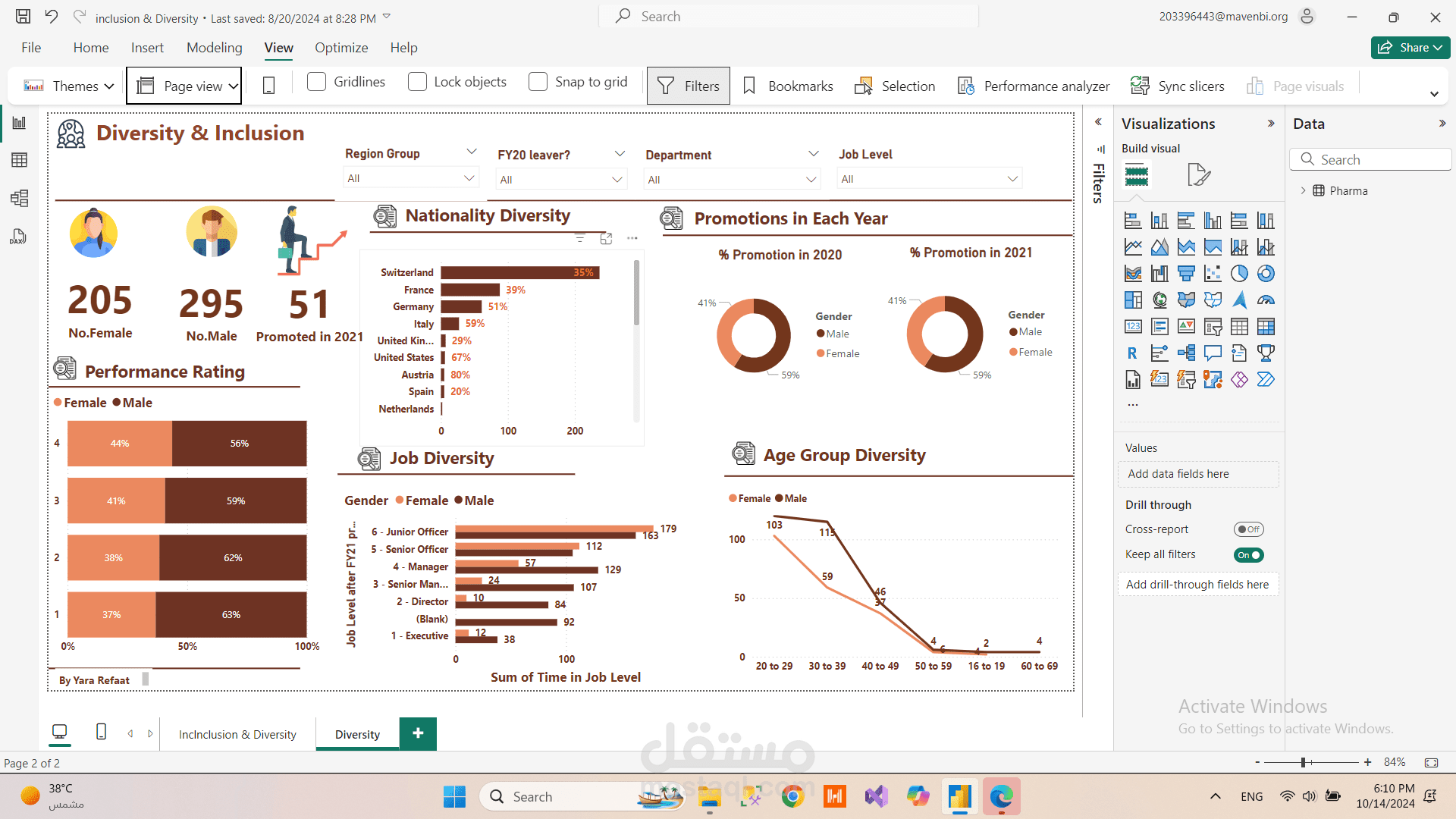1456x819 pixels.
Task: Open the Table view in left sidebar
Action: pos(20,160)
